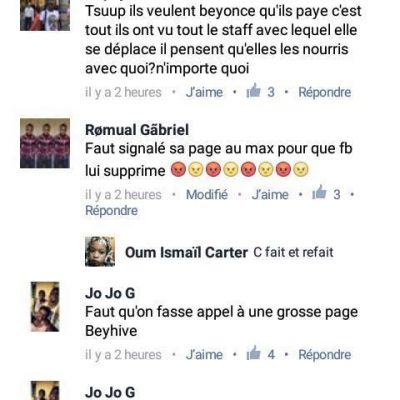This screenshot has width=400, height=400.
Task: Reply to Jo Jo G's Beyhive comment
Action: 325,355
